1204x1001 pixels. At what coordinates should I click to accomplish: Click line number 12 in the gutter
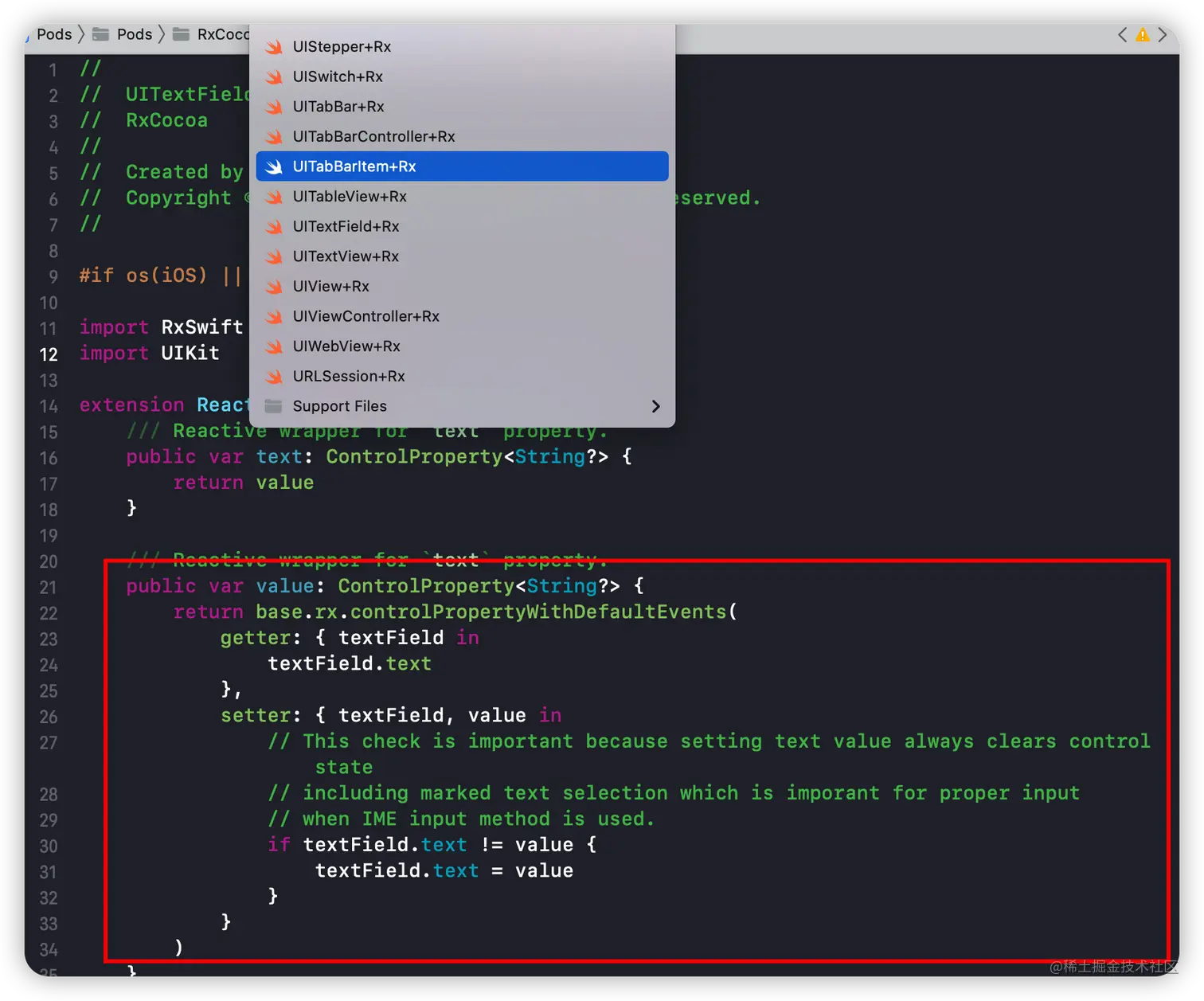click(x=49, y=354)
